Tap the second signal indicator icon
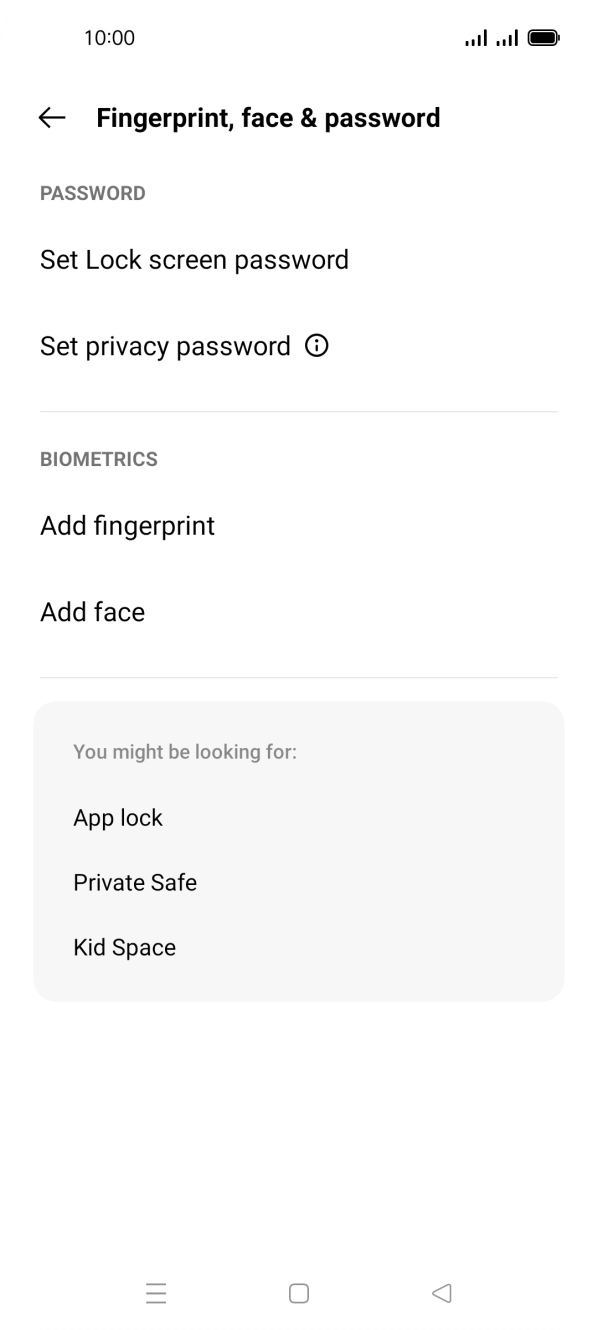 [507, 37]
